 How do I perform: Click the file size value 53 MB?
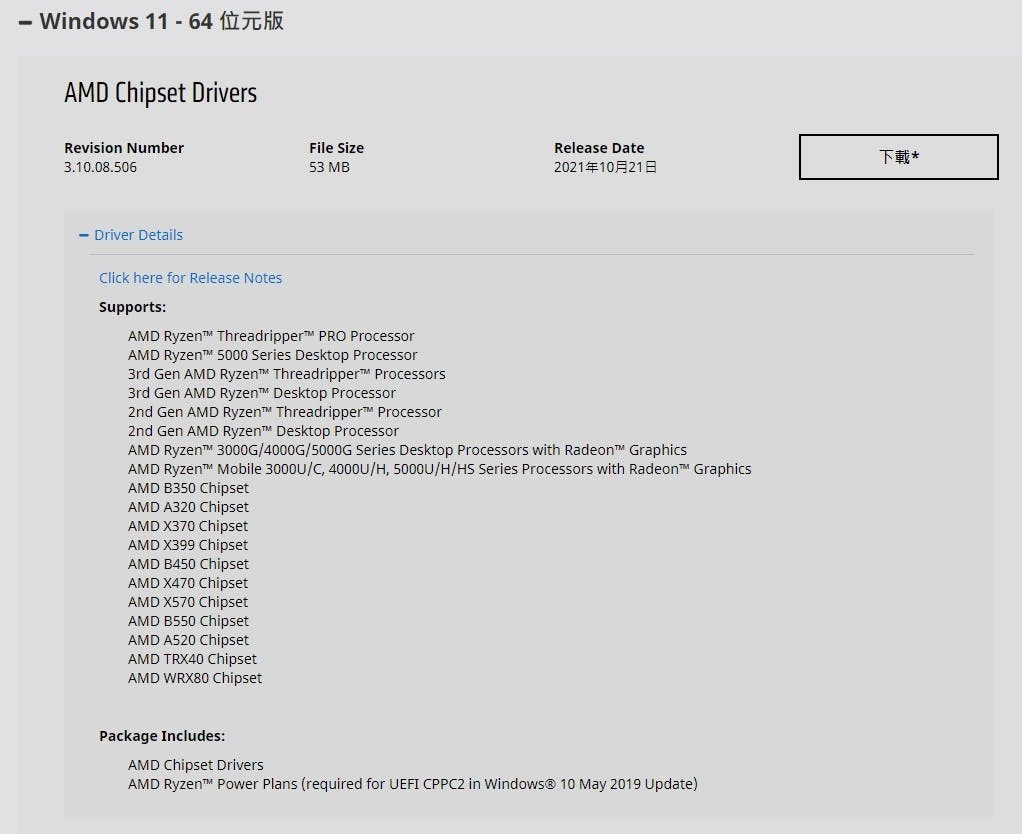(x=329, y=167)
